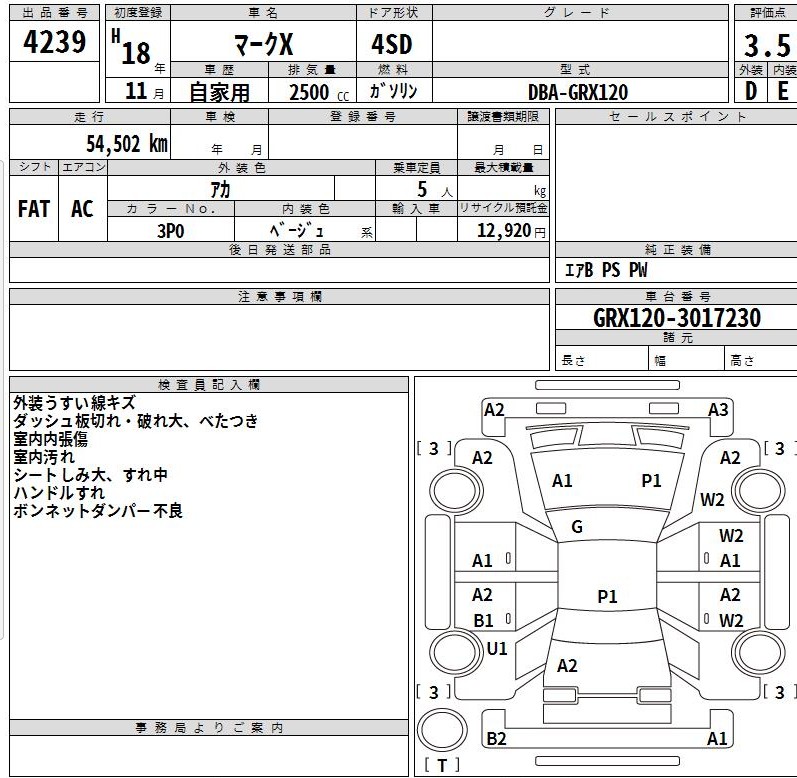Click door shape value 4SD

point(391,44)
